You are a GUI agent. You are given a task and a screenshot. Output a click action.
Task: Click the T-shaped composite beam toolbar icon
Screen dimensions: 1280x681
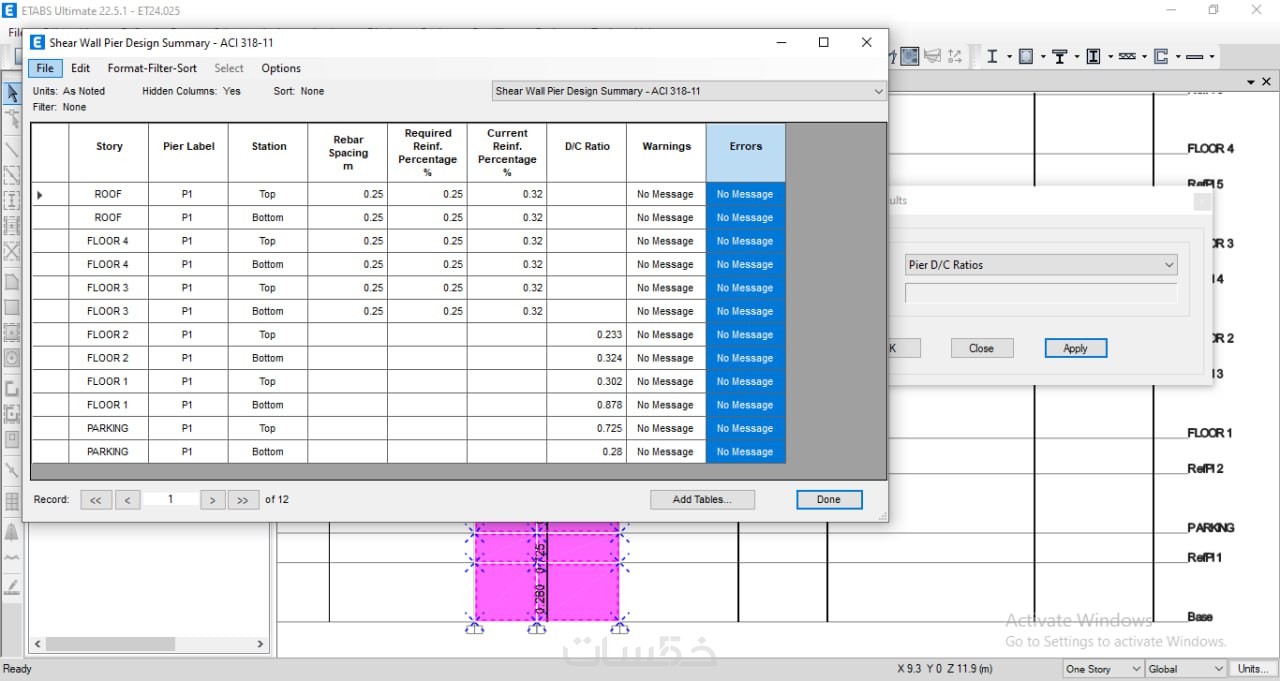tap(1059, 56)
